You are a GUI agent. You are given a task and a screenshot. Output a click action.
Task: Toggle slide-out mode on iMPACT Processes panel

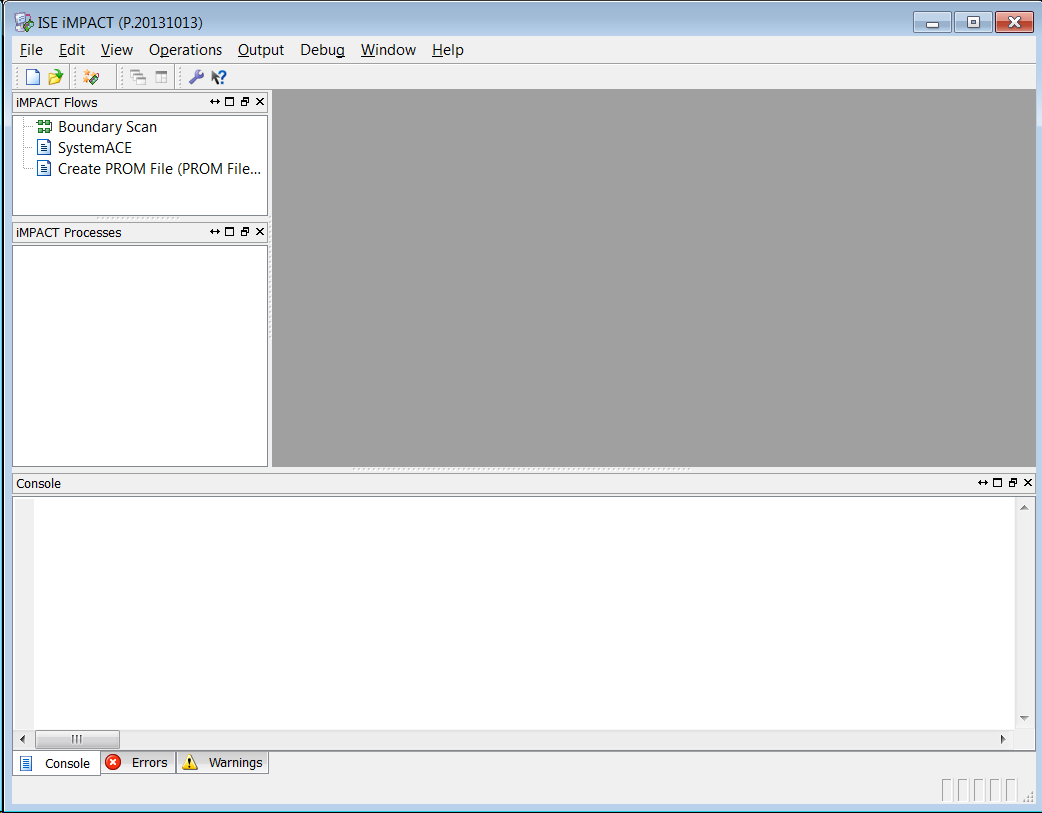click(x=215, y=231)
